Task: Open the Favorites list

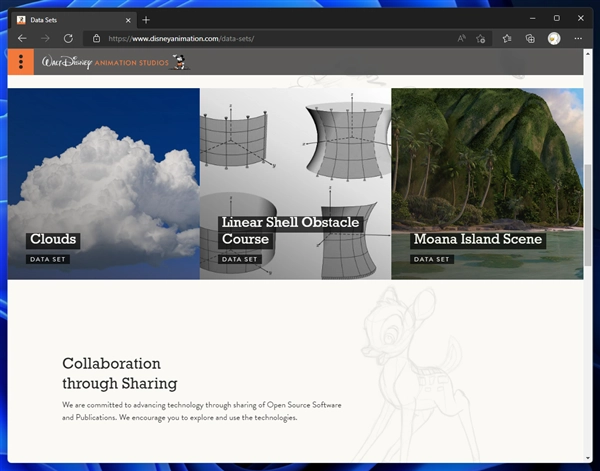Action: 507,38
